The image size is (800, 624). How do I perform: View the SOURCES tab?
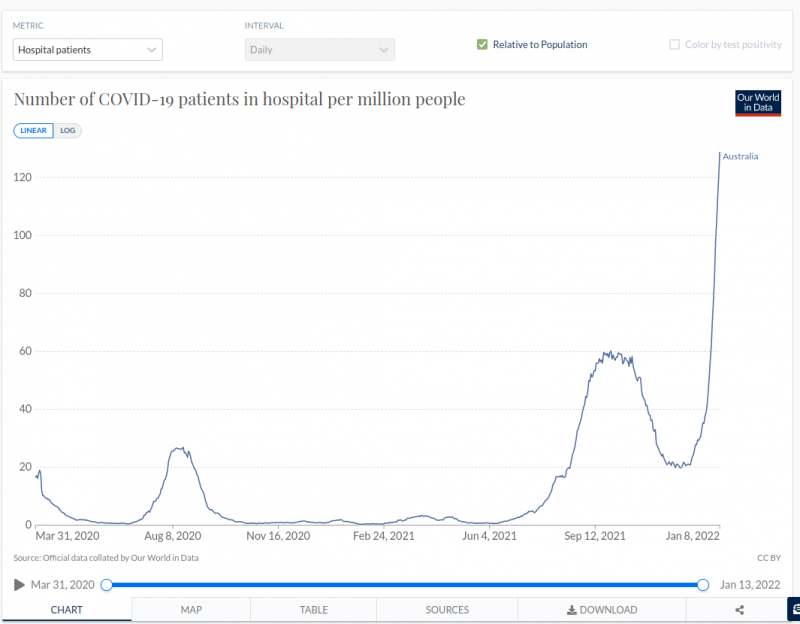point(447,610)
